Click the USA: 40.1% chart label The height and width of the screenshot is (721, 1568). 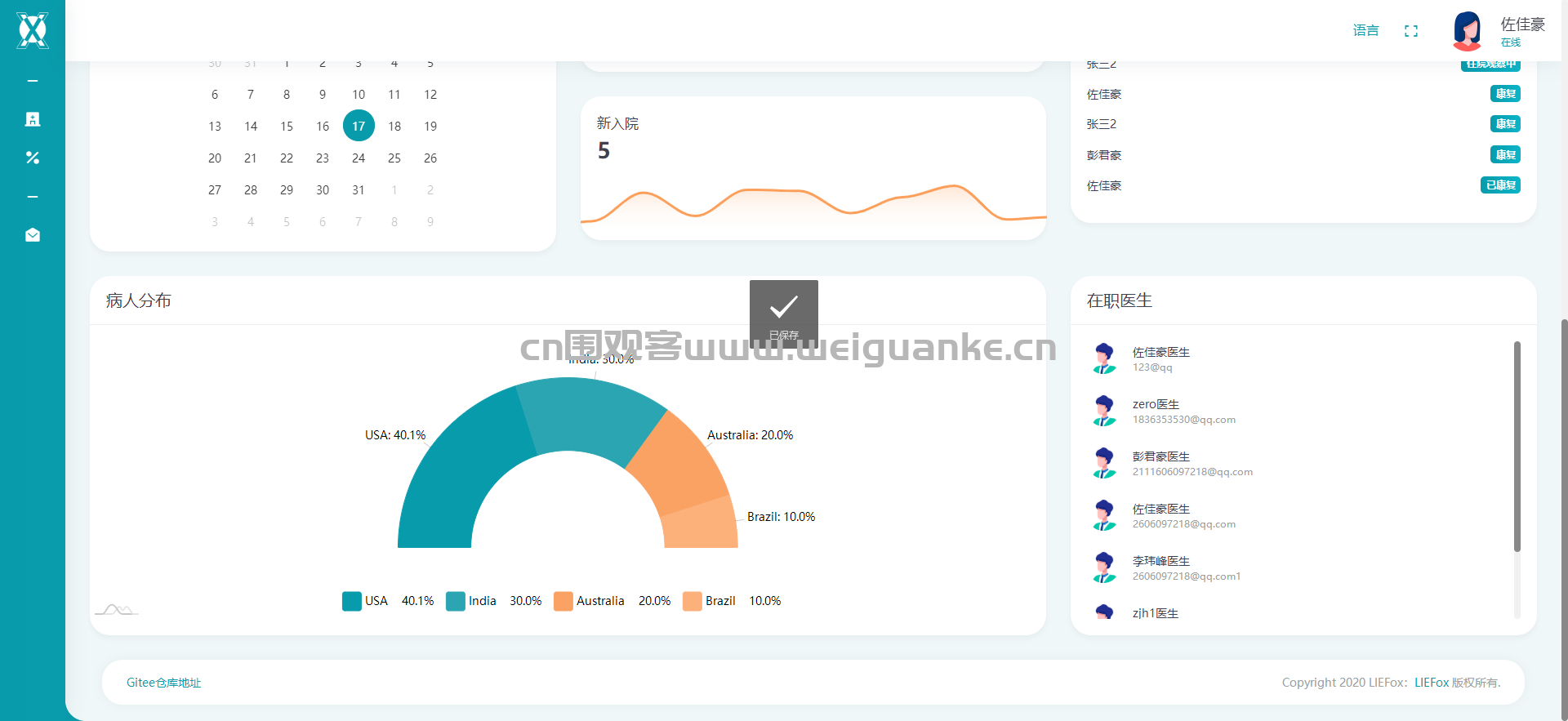(395, 435)
